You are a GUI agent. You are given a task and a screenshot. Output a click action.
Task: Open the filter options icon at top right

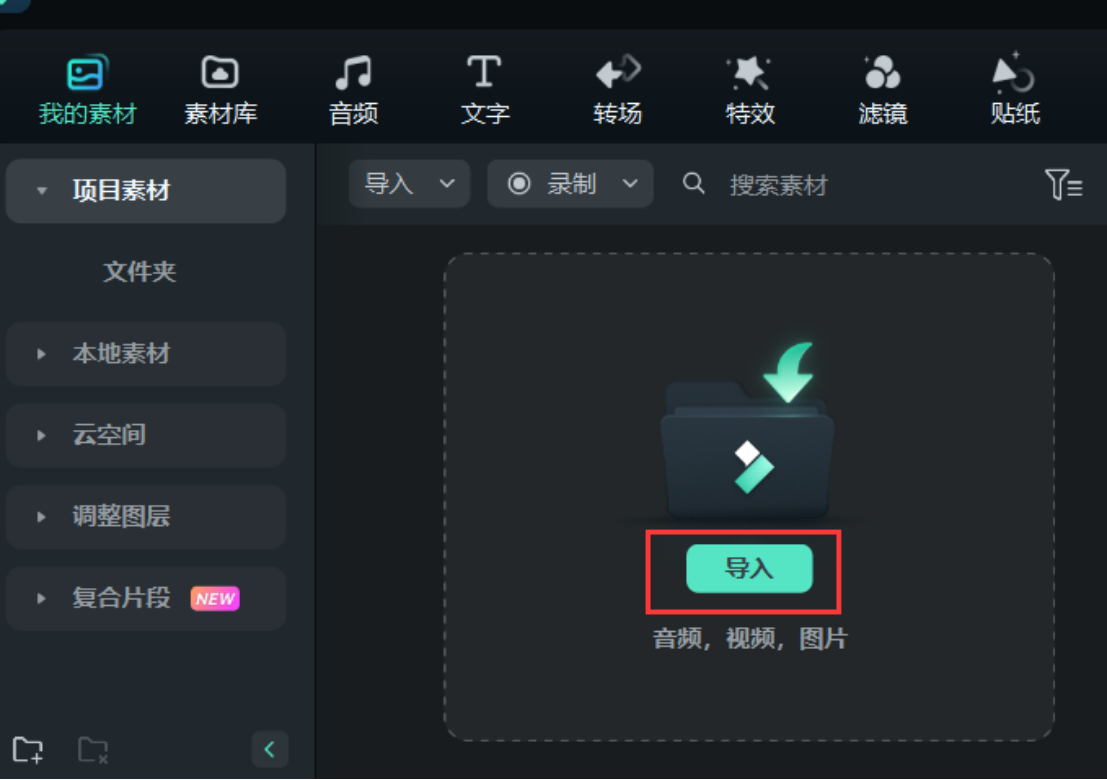tap(1063, 184)
